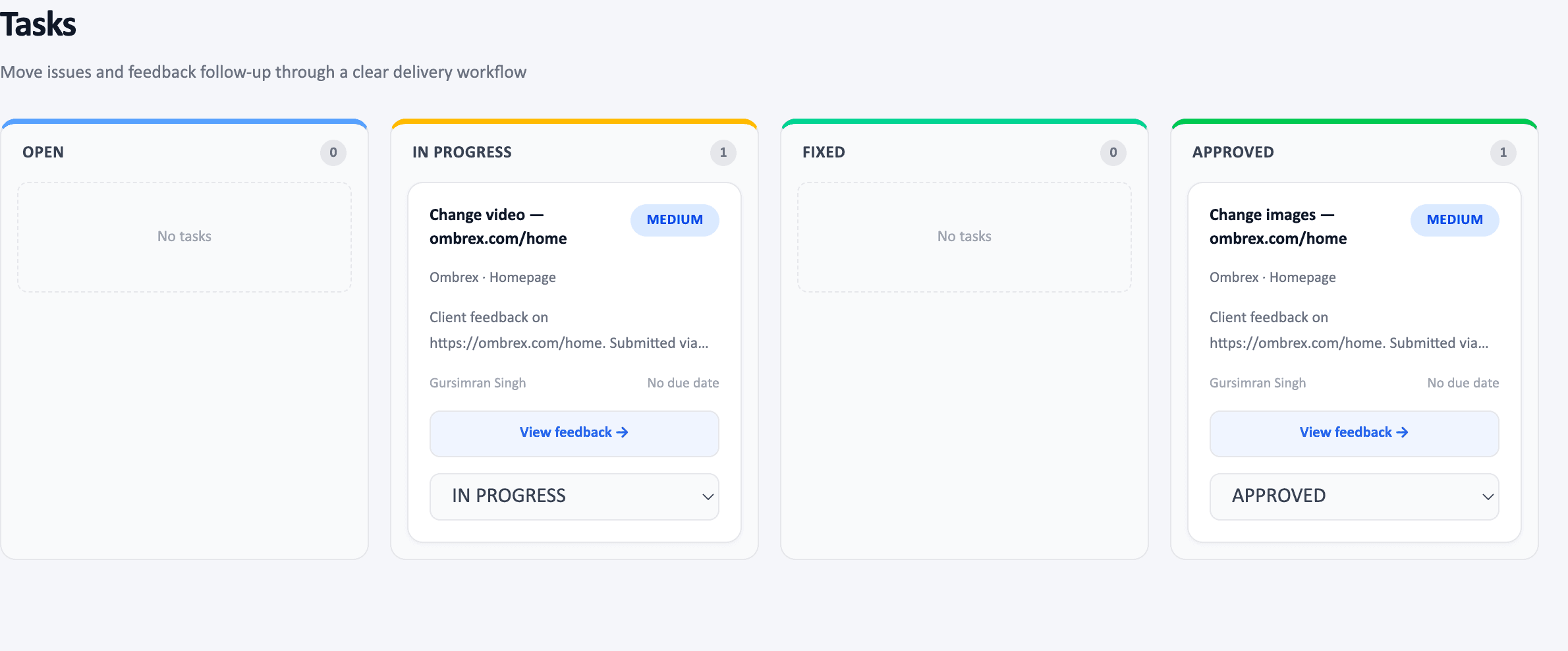Select the FIXED column header
Screen dimensions: 1568x651
pyautogui.click(x=823, y=152)
